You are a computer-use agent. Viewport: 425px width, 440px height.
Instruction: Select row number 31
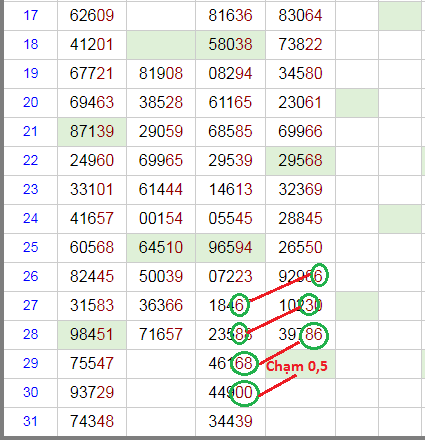coord(31,421)
